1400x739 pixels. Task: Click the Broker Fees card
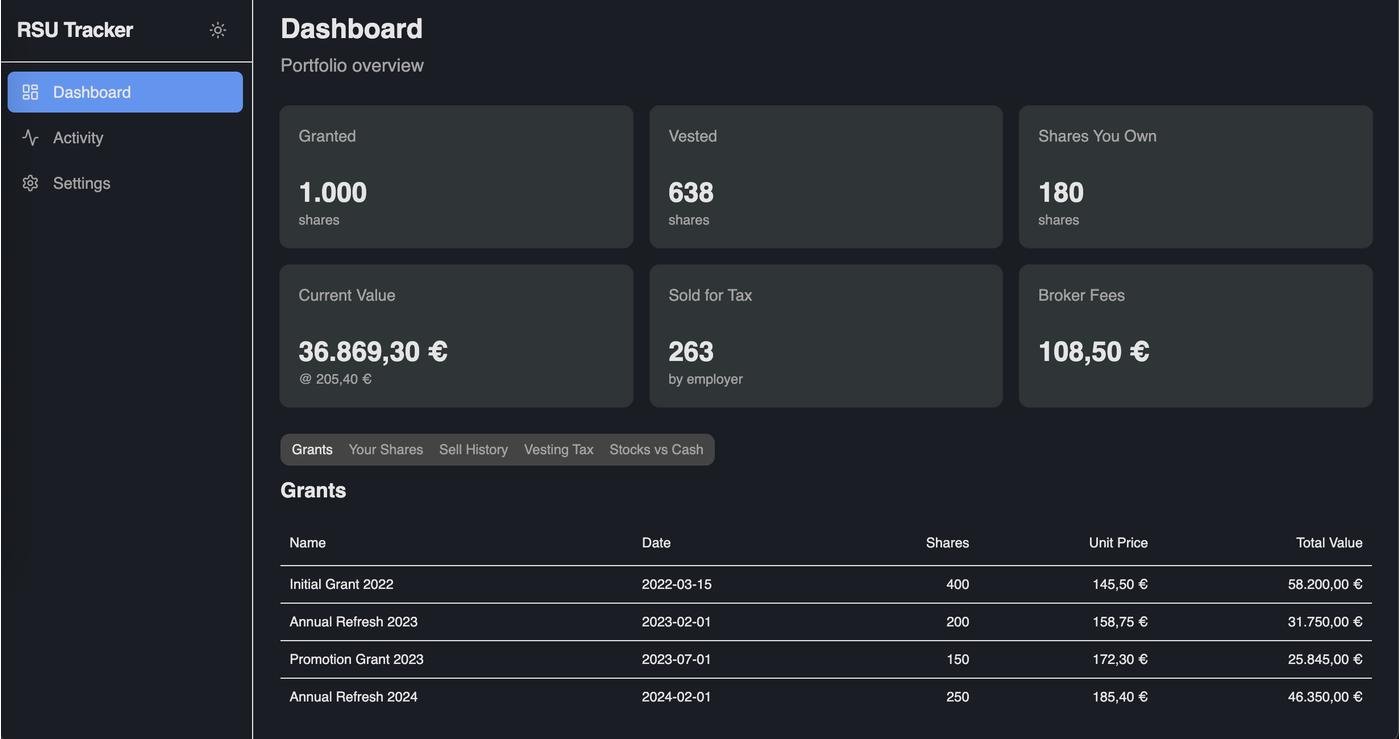[1195, 336]
